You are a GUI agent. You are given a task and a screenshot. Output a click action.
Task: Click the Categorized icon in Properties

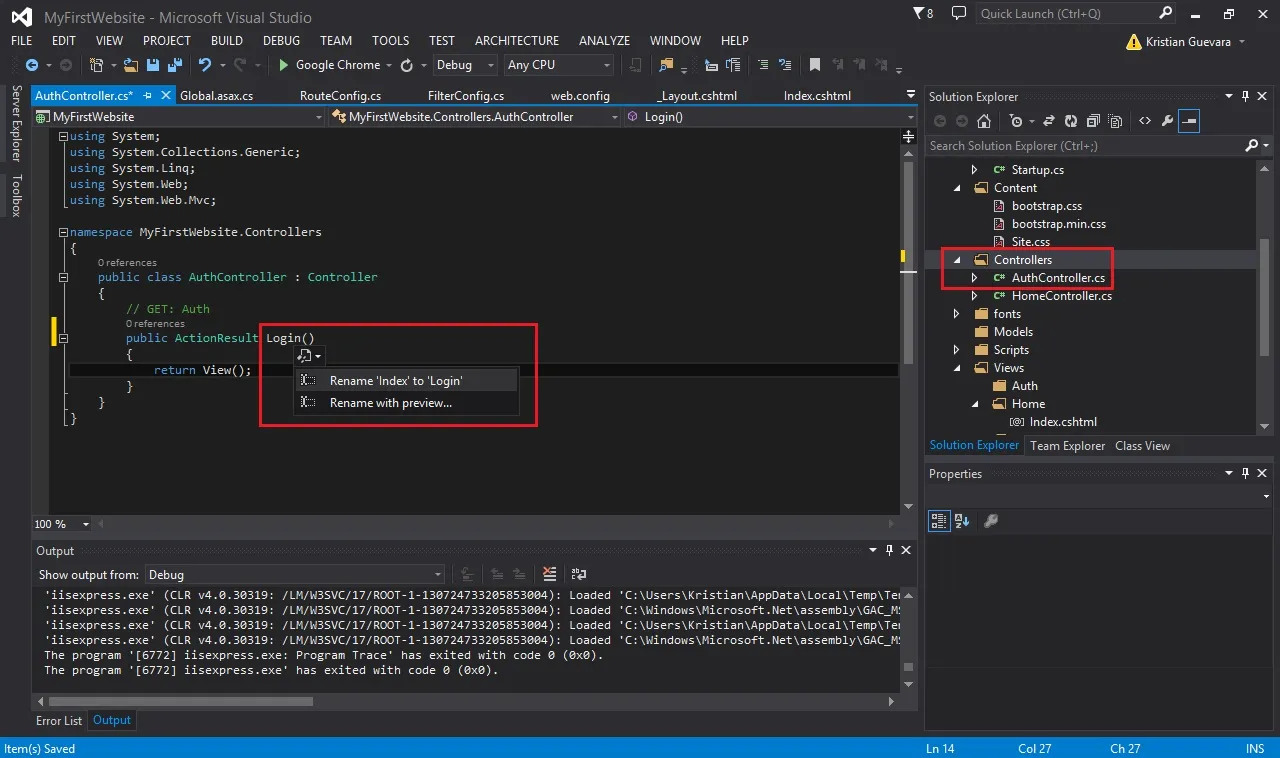tap(939, 521)
